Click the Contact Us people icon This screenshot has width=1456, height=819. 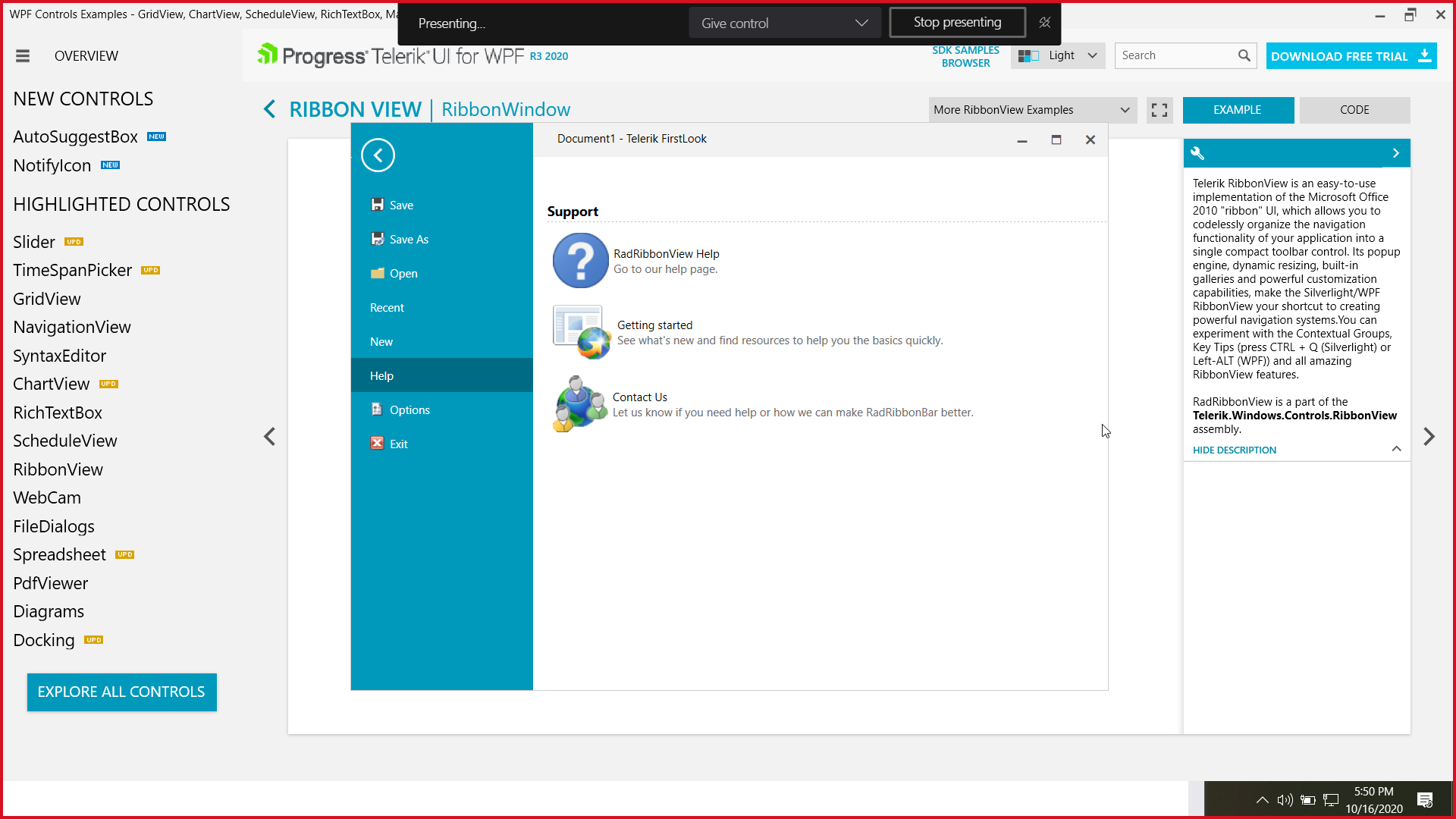tap(579, 404)
